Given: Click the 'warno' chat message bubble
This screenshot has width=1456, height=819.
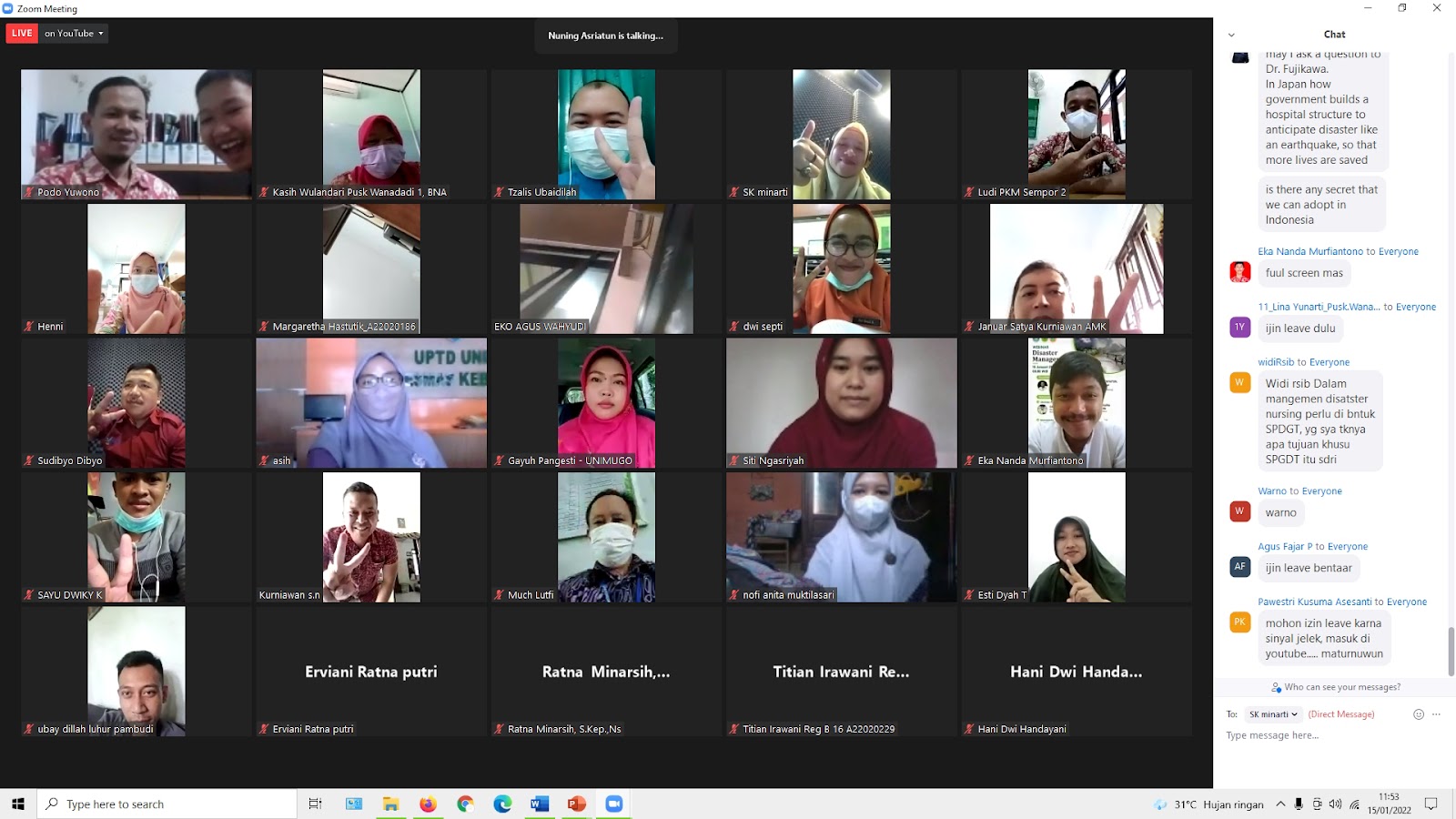Looking at the screenshot, I should (x=1280, y=512).
